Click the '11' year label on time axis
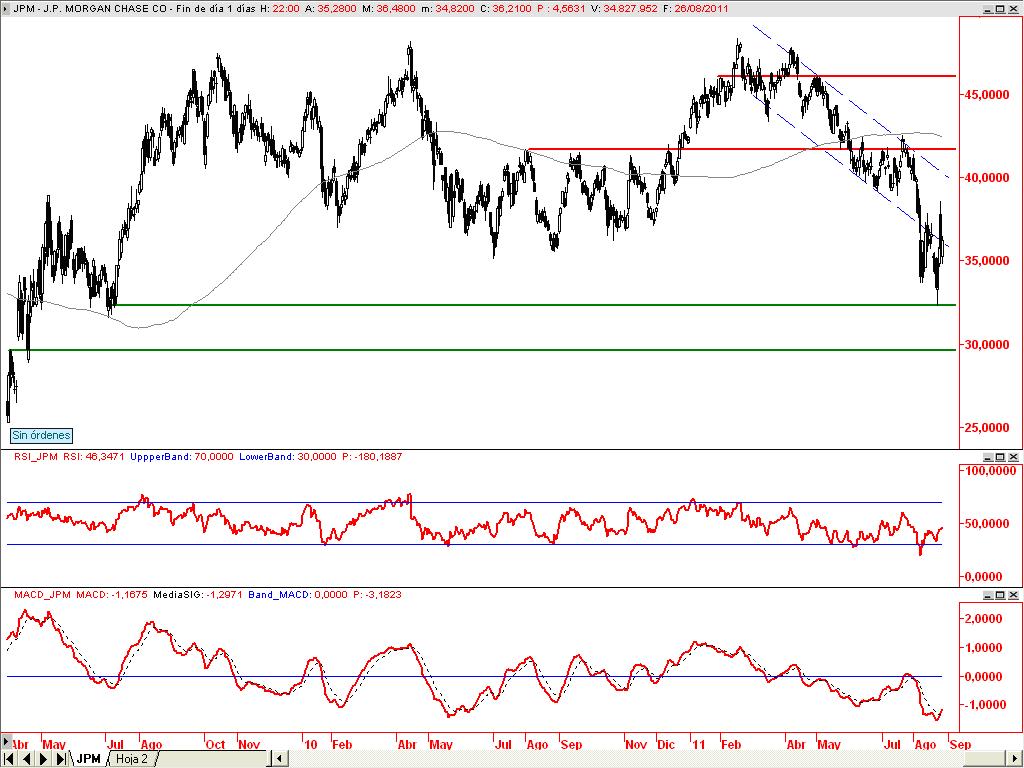This screenshot has height=768, width=1024. click(x=699, y=744)
